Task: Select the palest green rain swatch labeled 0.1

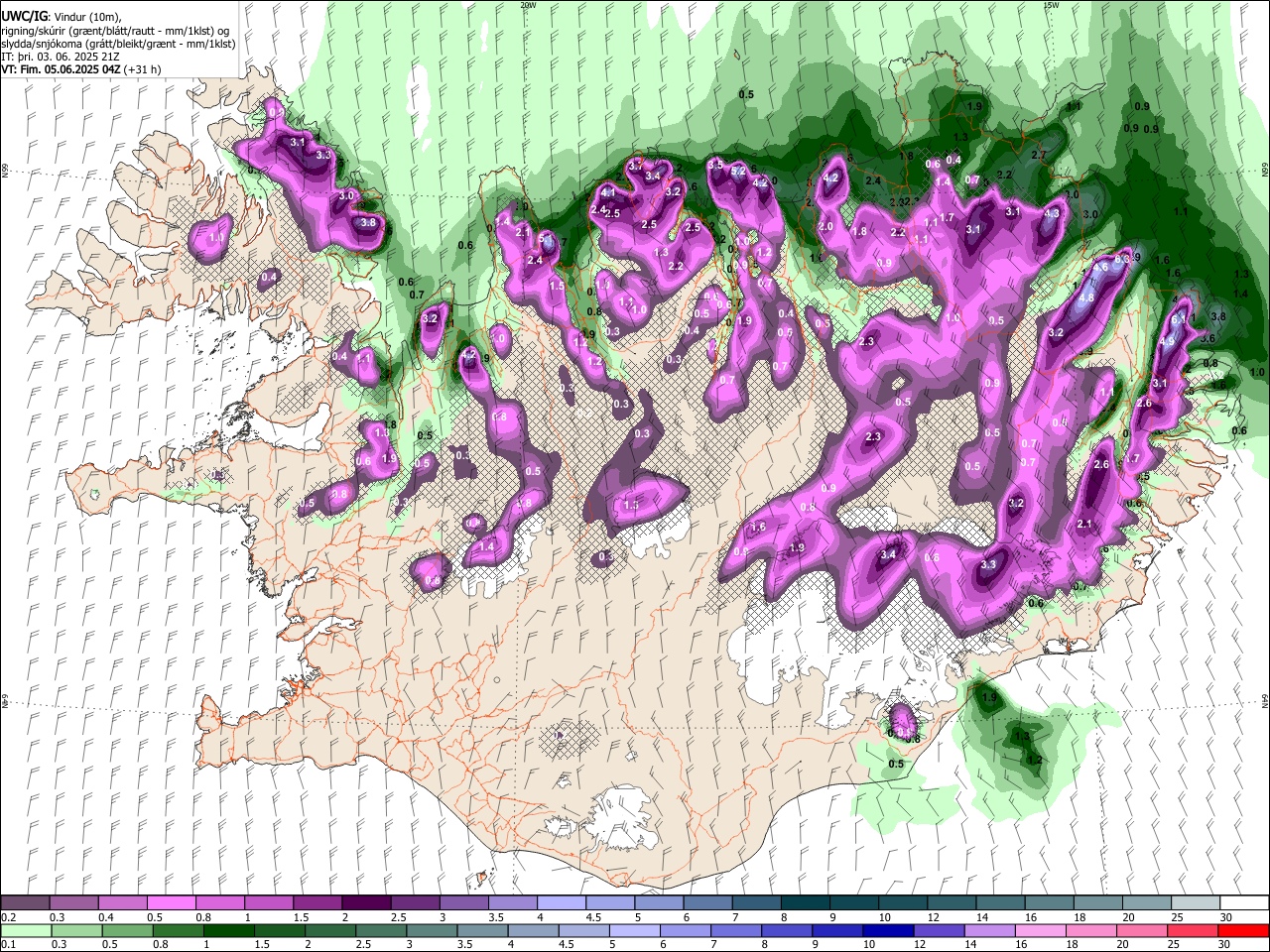Action: point(25,930)
